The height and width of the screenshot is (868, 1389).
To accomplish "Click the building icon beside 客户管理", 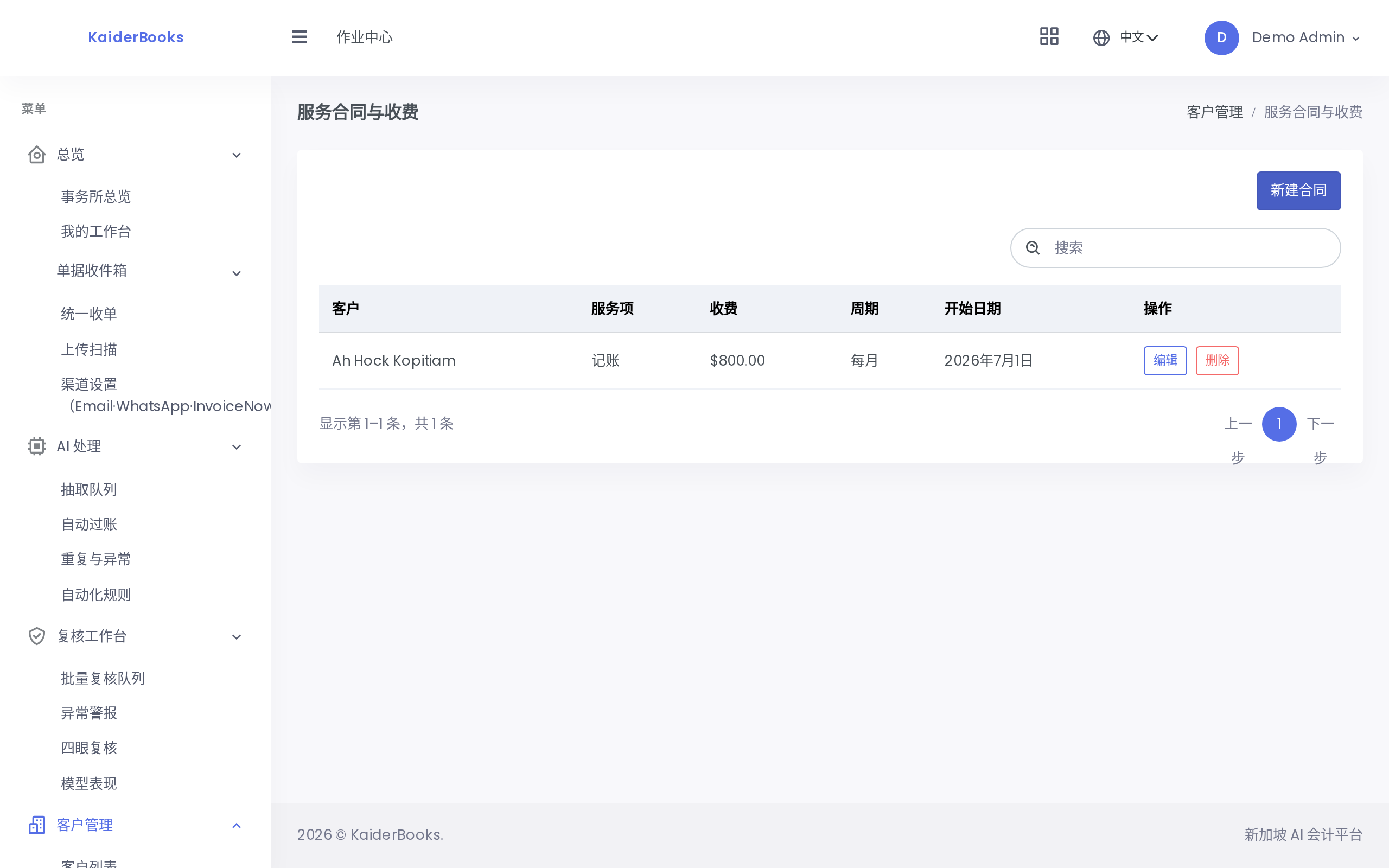I will click(37, 825).
